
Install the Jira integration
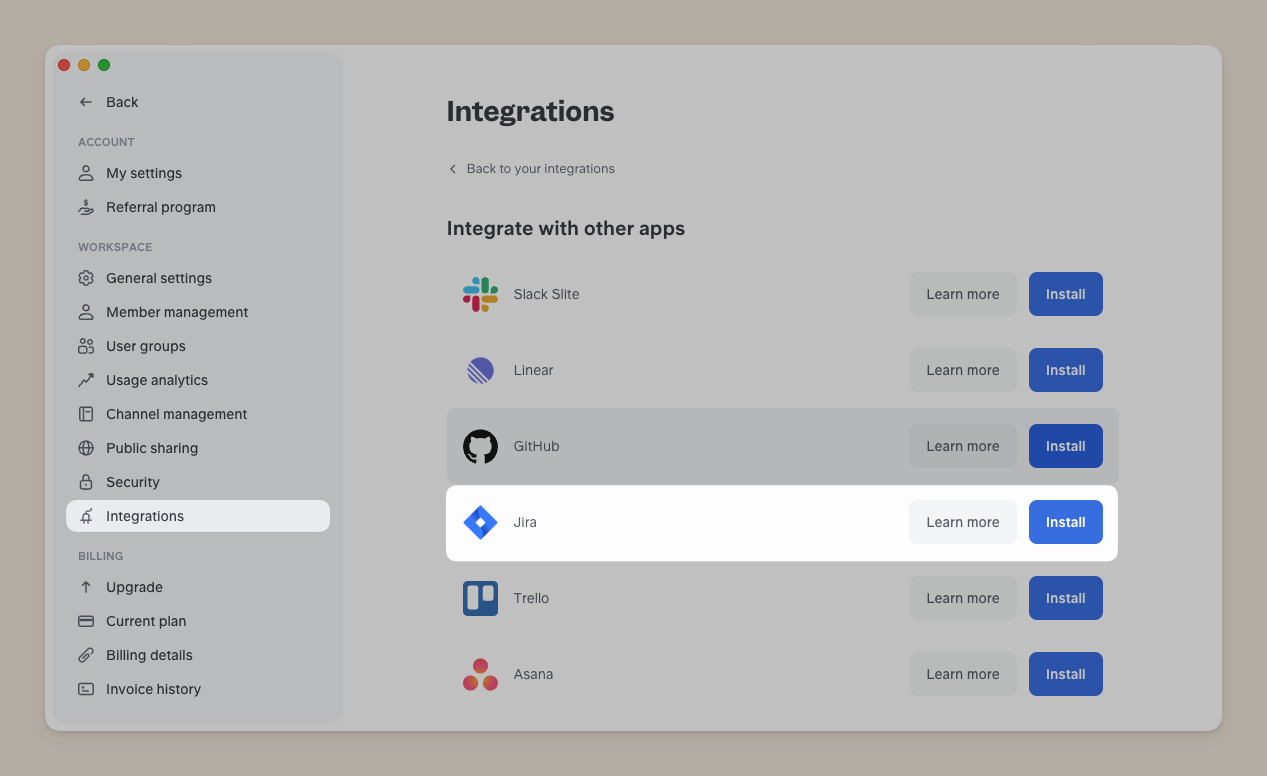1065,522
